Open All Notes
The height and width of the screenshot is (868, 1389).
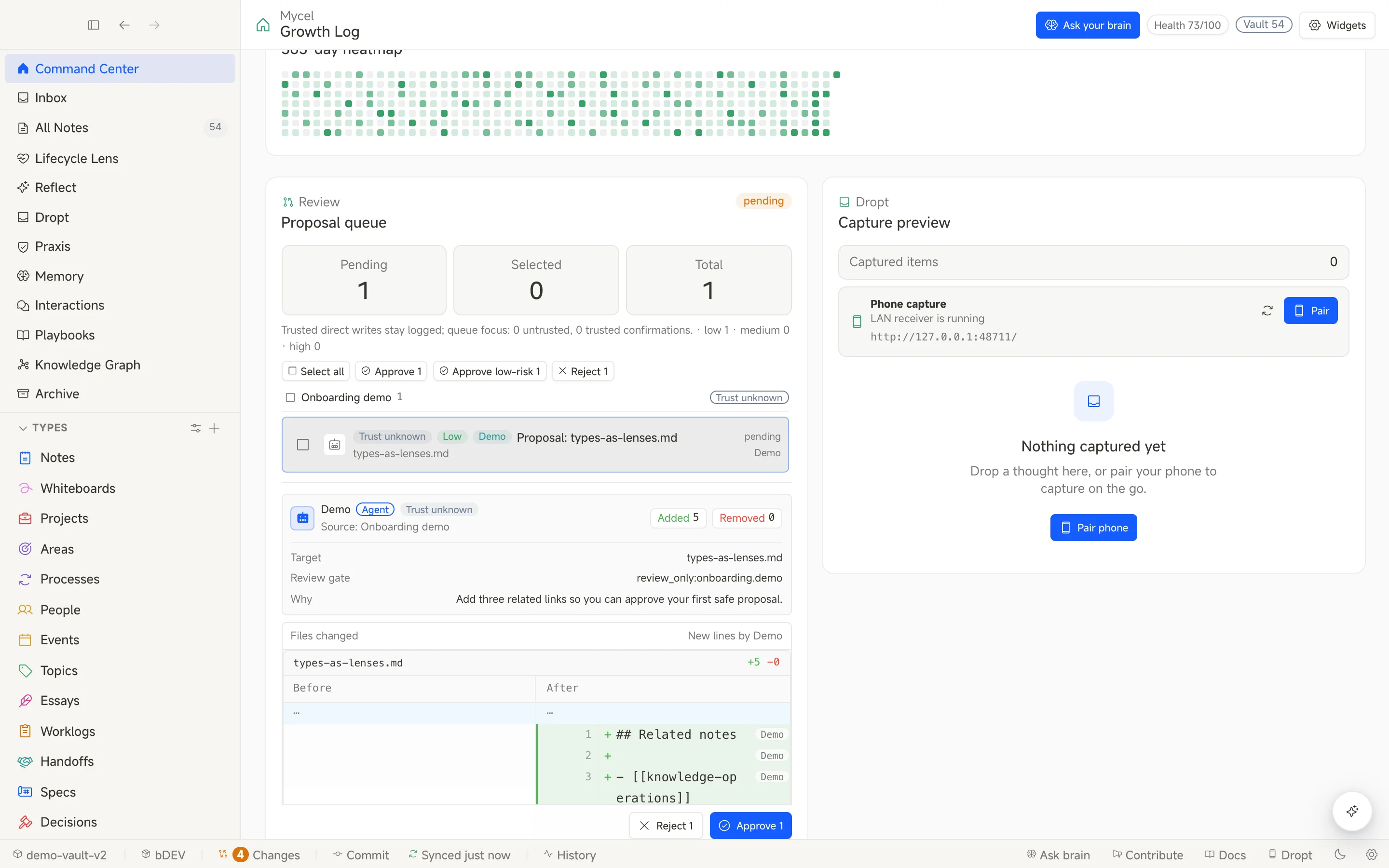(120, 127)
